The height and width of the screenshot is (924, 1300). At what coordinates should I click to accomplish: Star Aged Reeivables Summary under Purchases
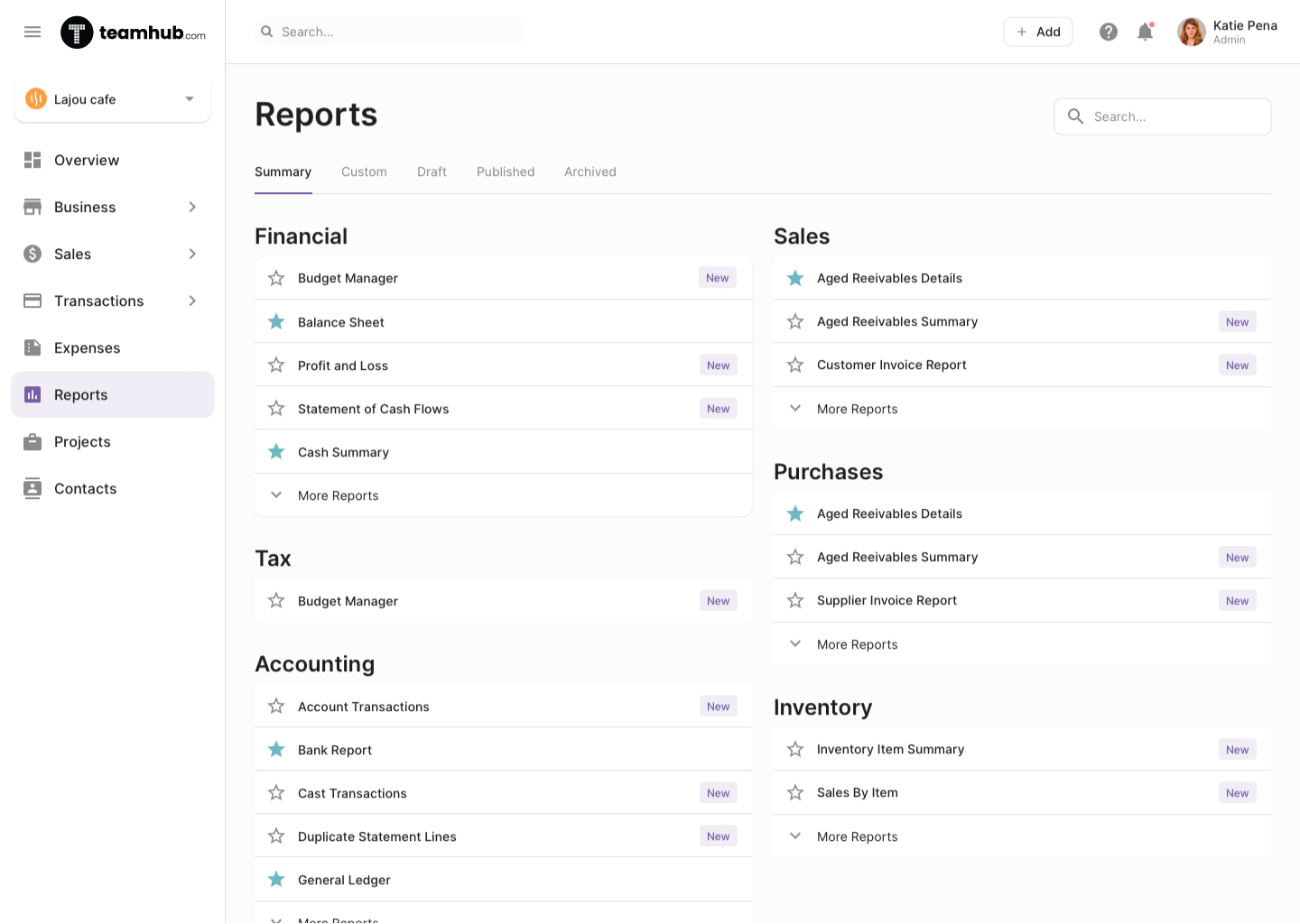pyautogui.click(x=795, y=557)
